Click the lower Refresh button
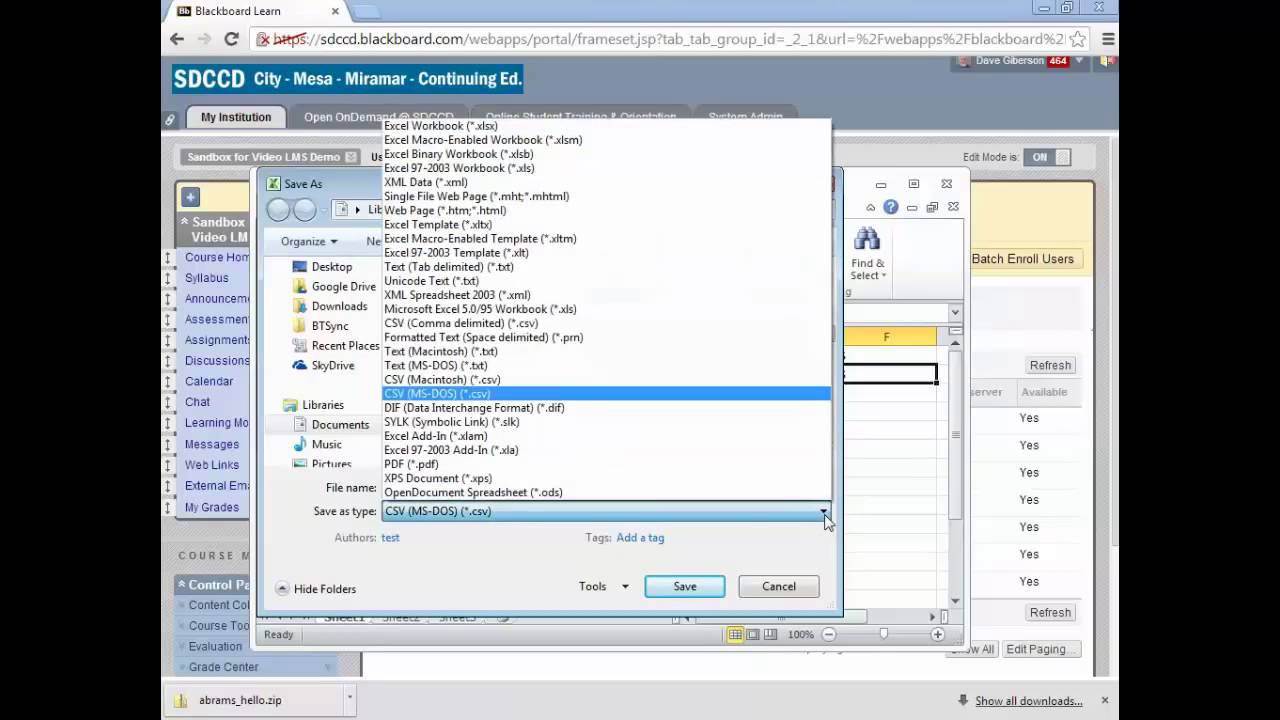 coord(1050,612)
